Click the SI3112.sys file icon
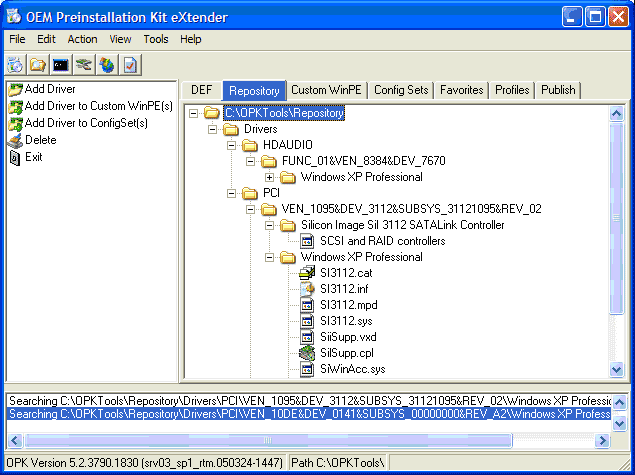635x475 pixels. pos(307,321)
